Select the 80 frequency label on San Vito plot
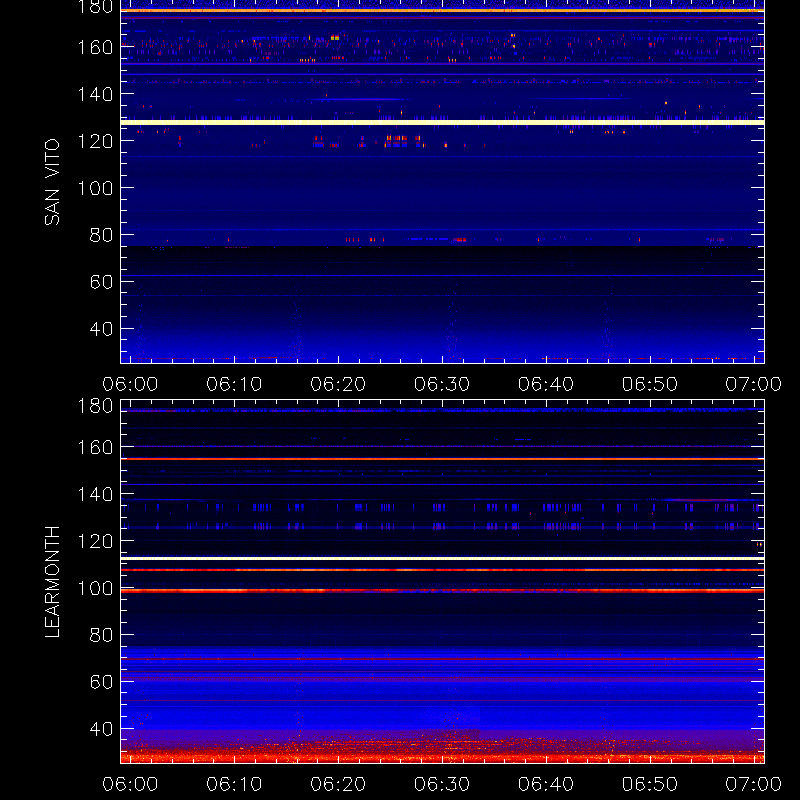This screenshot has height=800, width=800. tap(101, 235)
